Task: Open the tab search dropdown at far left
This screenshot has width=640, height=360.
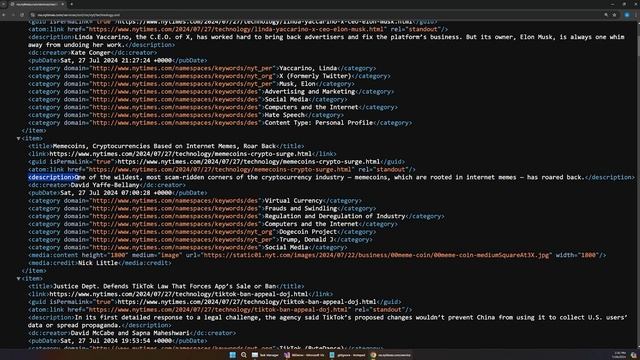Action: pyautogui.click(x=4, y=4)
